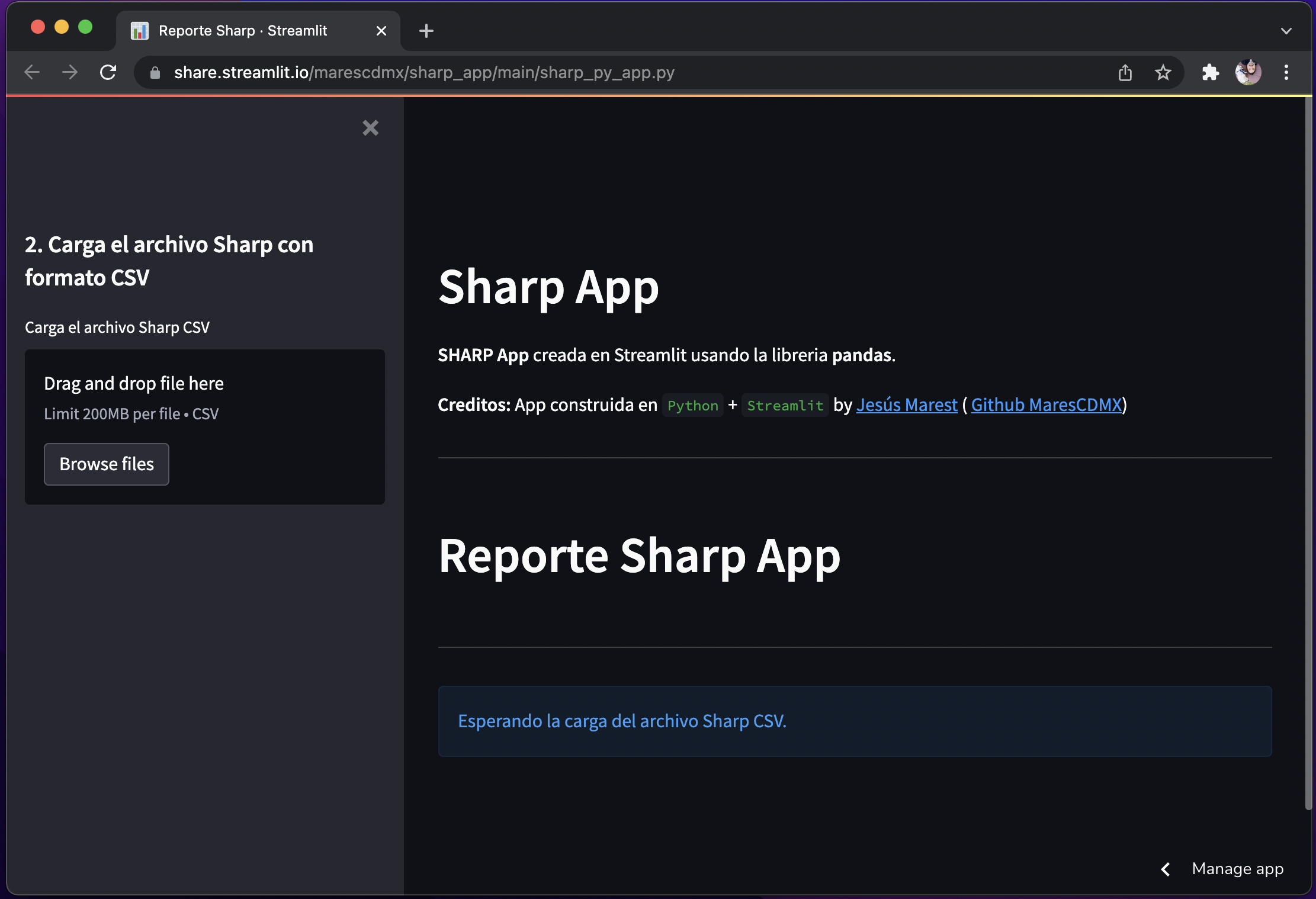Click the green 'Python' code tag
Image resolution: width=1316 pixels, height=899 pixels.
click(x=693, y=406)
